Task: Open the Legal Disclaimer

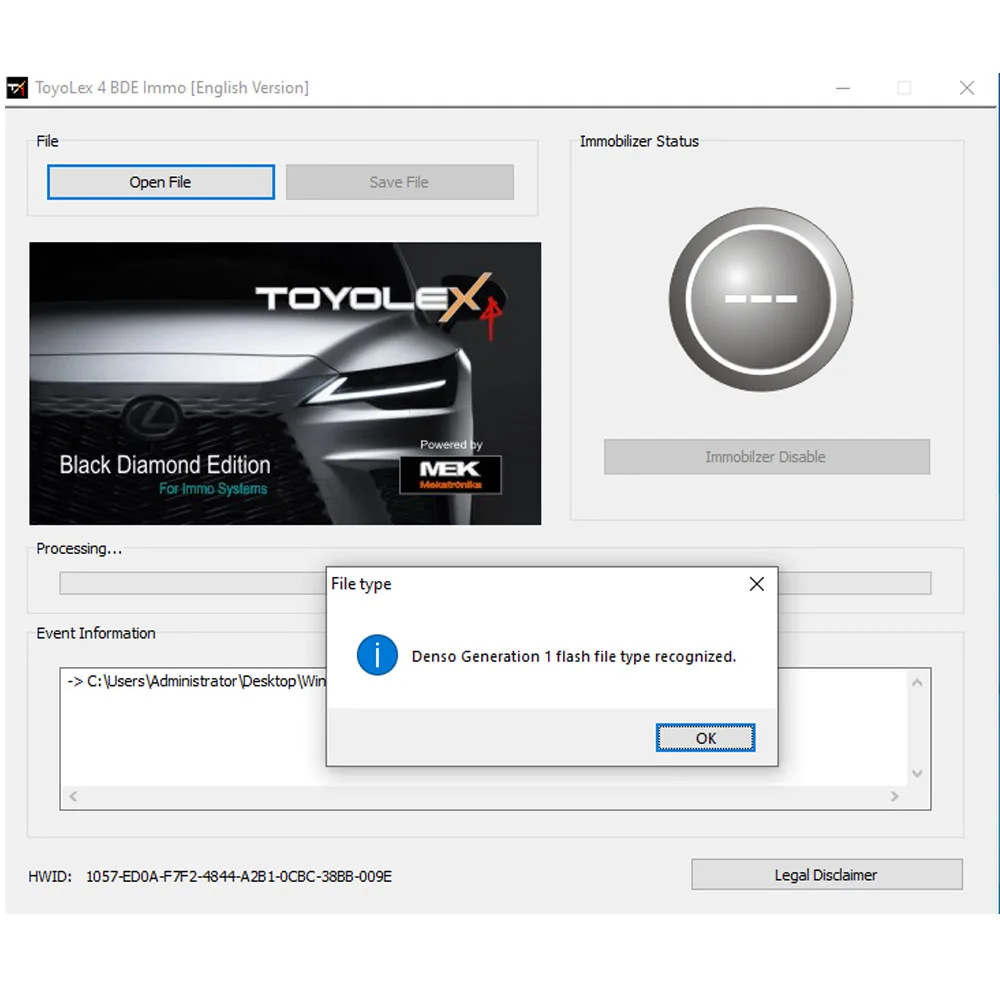Action: point(827,874)
